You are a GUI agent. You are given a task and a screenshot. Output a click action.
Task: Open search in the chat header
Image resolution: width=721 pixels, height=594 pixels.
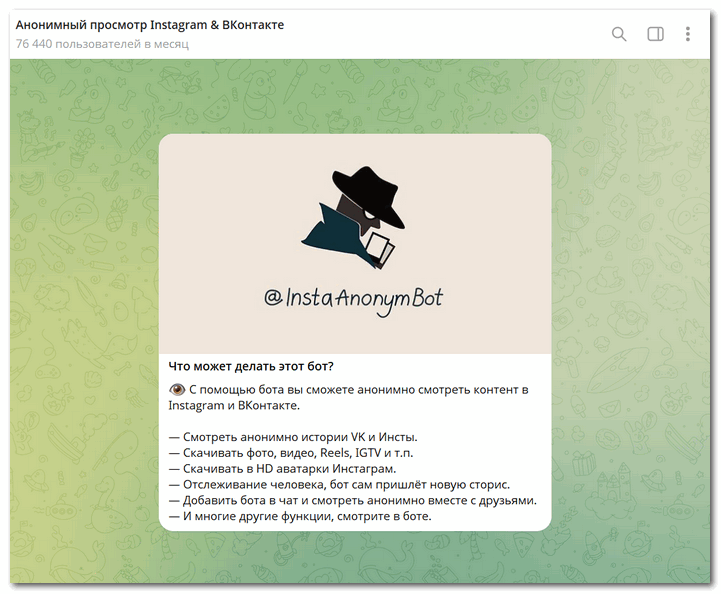click(x=618, y=34)
